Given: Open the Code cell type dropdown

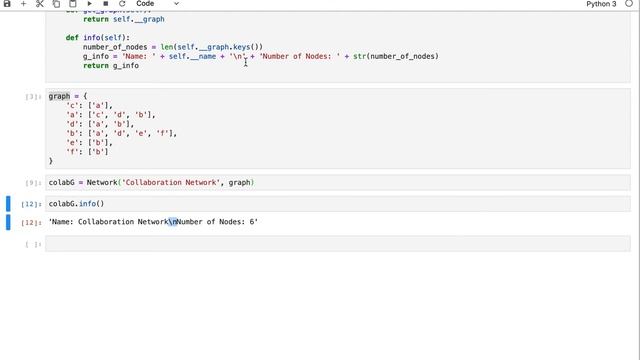Looking at the screenshot, I should (x=157, y=4).
